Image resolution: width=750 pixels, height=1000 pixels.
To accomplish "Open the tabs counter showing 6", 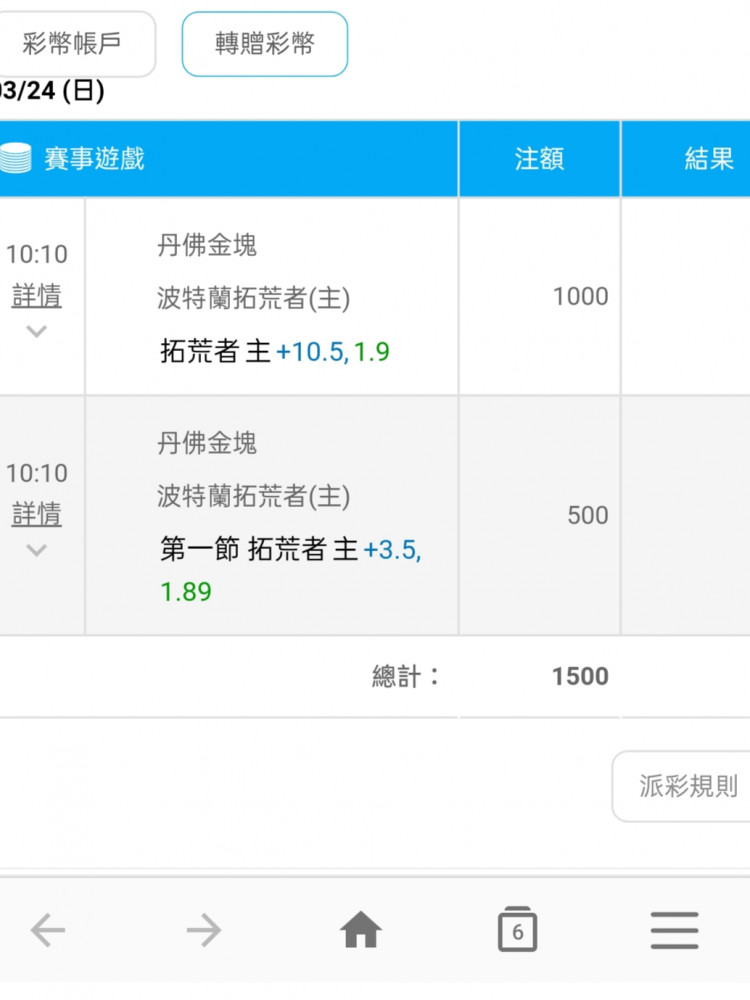I will pyautogui.click(x=517, y=930).
